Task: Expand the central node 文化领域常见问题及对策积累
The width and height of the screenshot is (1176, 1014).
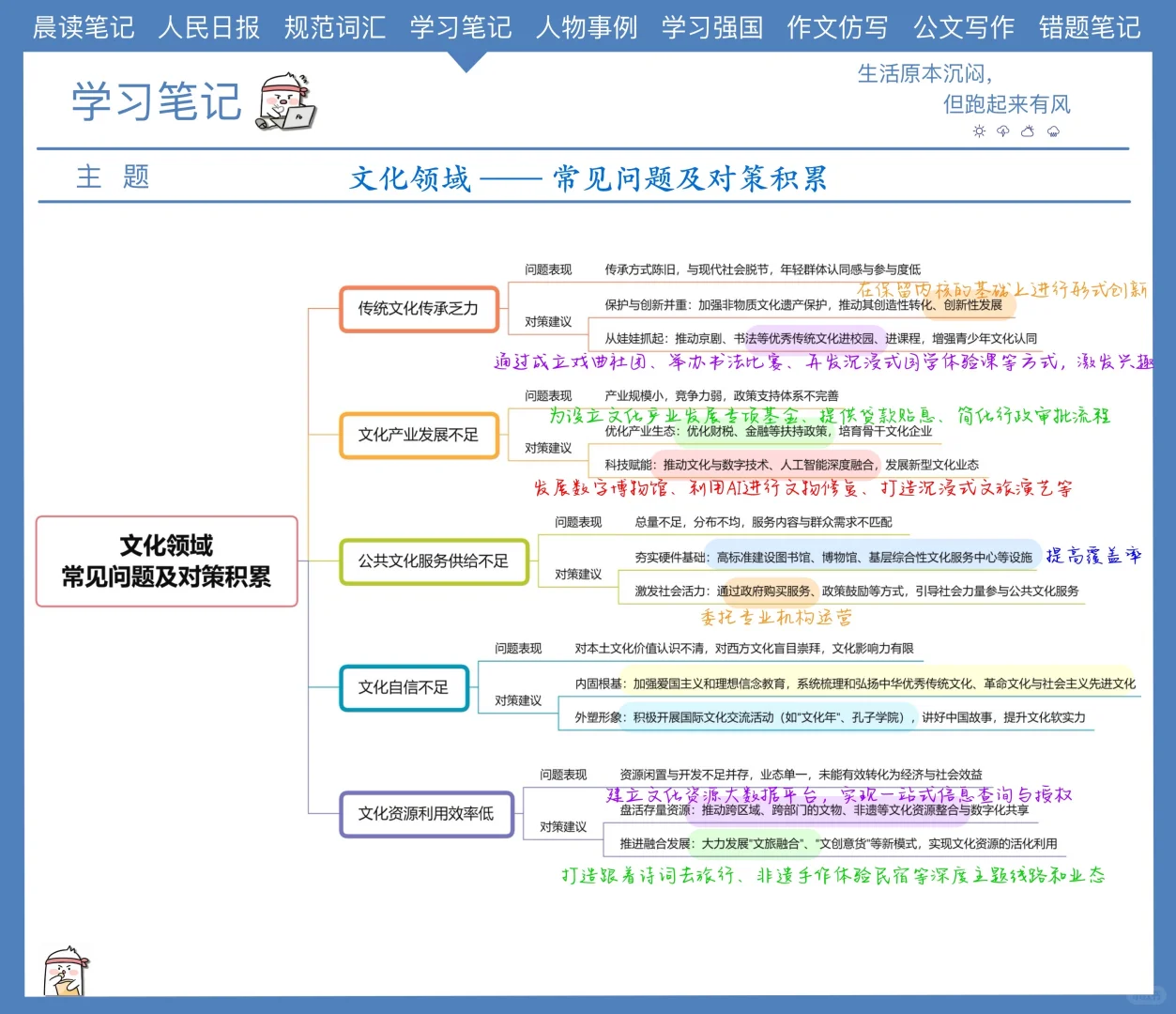Action: tap(166, 561)
